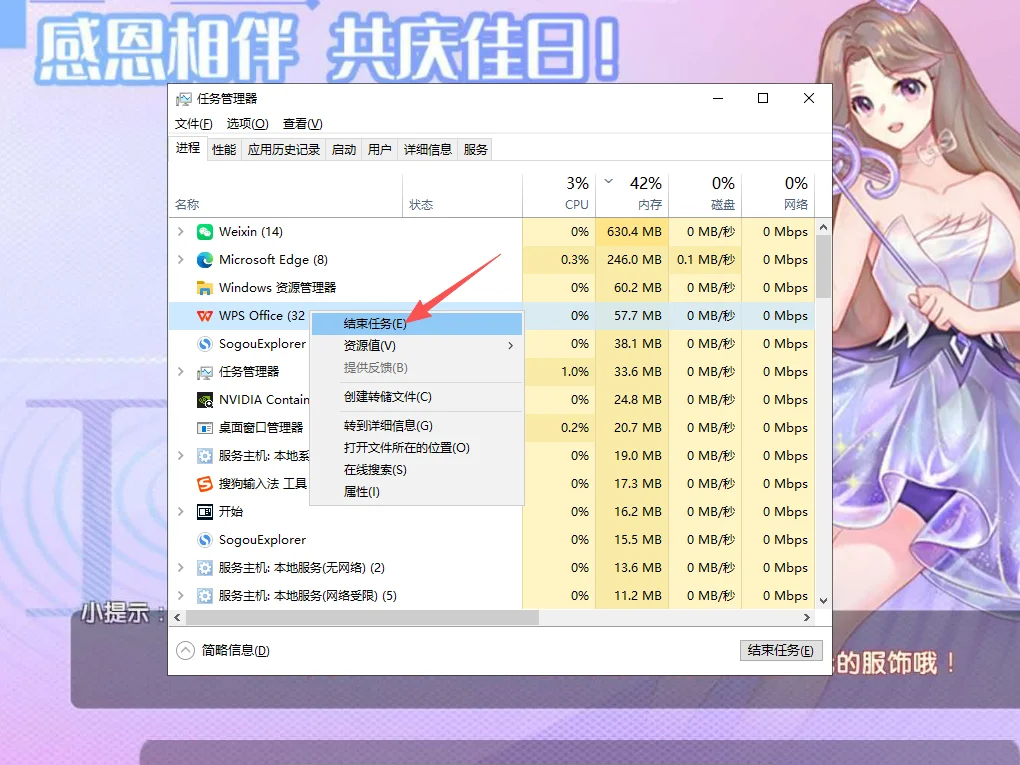Click Microsoft Edge disk value 0.1 MB/秒

coord(706,260)
